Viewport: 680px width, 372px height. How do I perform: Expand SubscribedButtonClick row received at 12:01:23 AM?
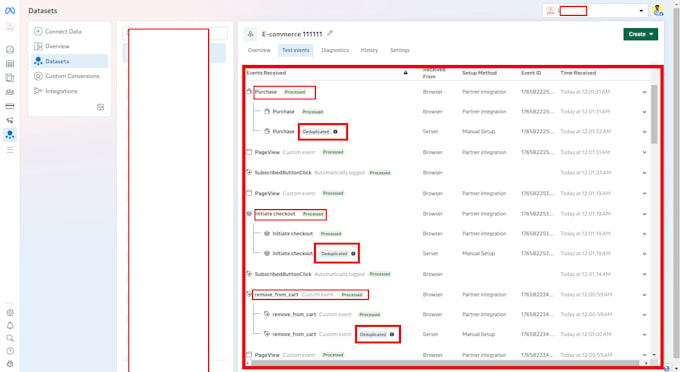644,173
